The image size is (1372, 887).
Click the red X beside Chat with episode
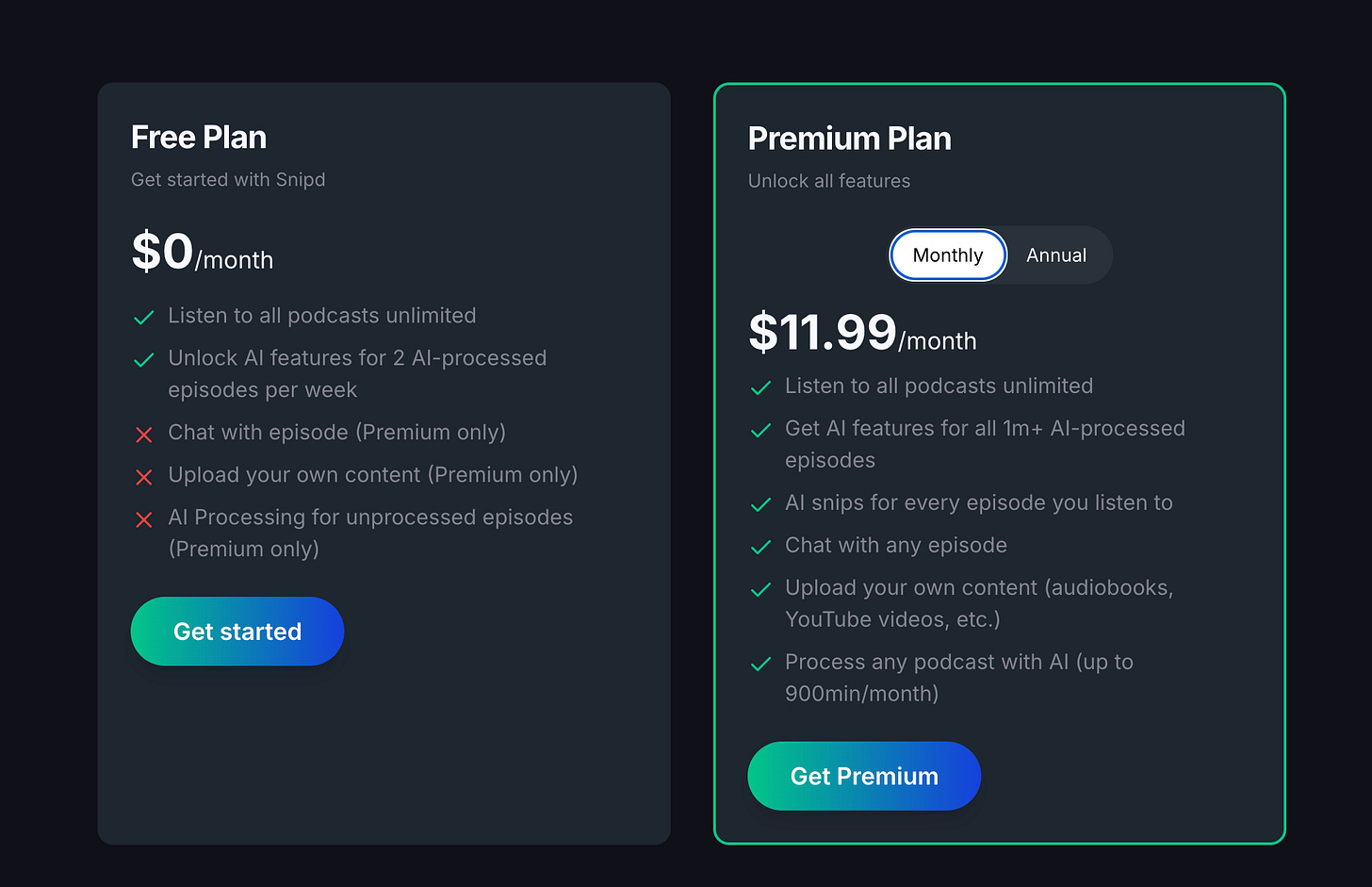[x=144, y=435]
